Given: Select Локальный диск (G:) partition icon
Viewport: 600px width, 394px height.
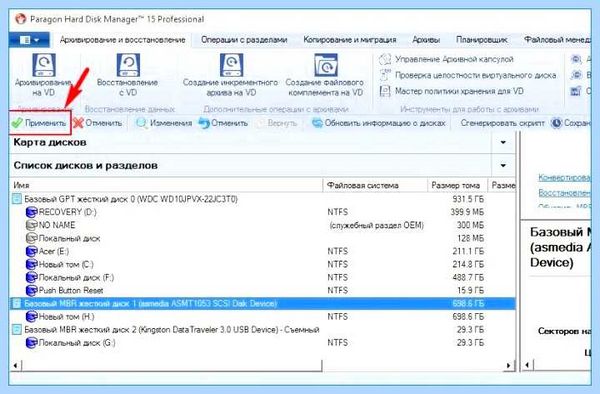Looking at the screenshot, I should tap(31, 343).
